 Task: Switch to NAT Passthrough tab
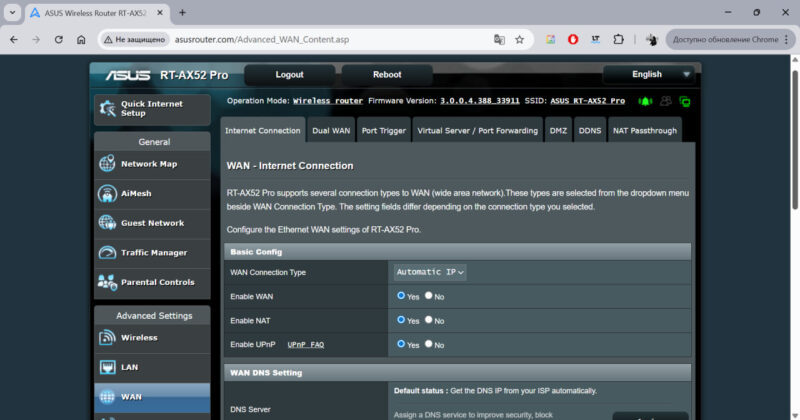[645, 131]
